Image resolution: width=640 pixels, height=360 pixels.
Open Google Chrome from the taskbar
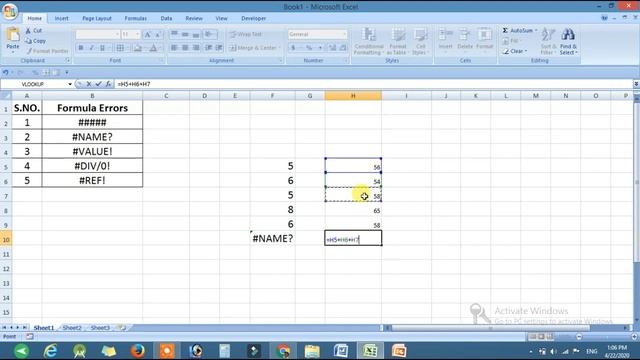(283, 351)
